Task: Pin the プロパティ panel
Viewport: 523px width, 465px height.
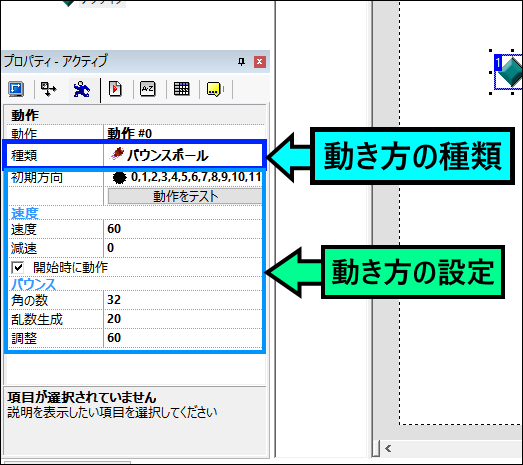Action: pyautogui.click(x=241, y=62)
